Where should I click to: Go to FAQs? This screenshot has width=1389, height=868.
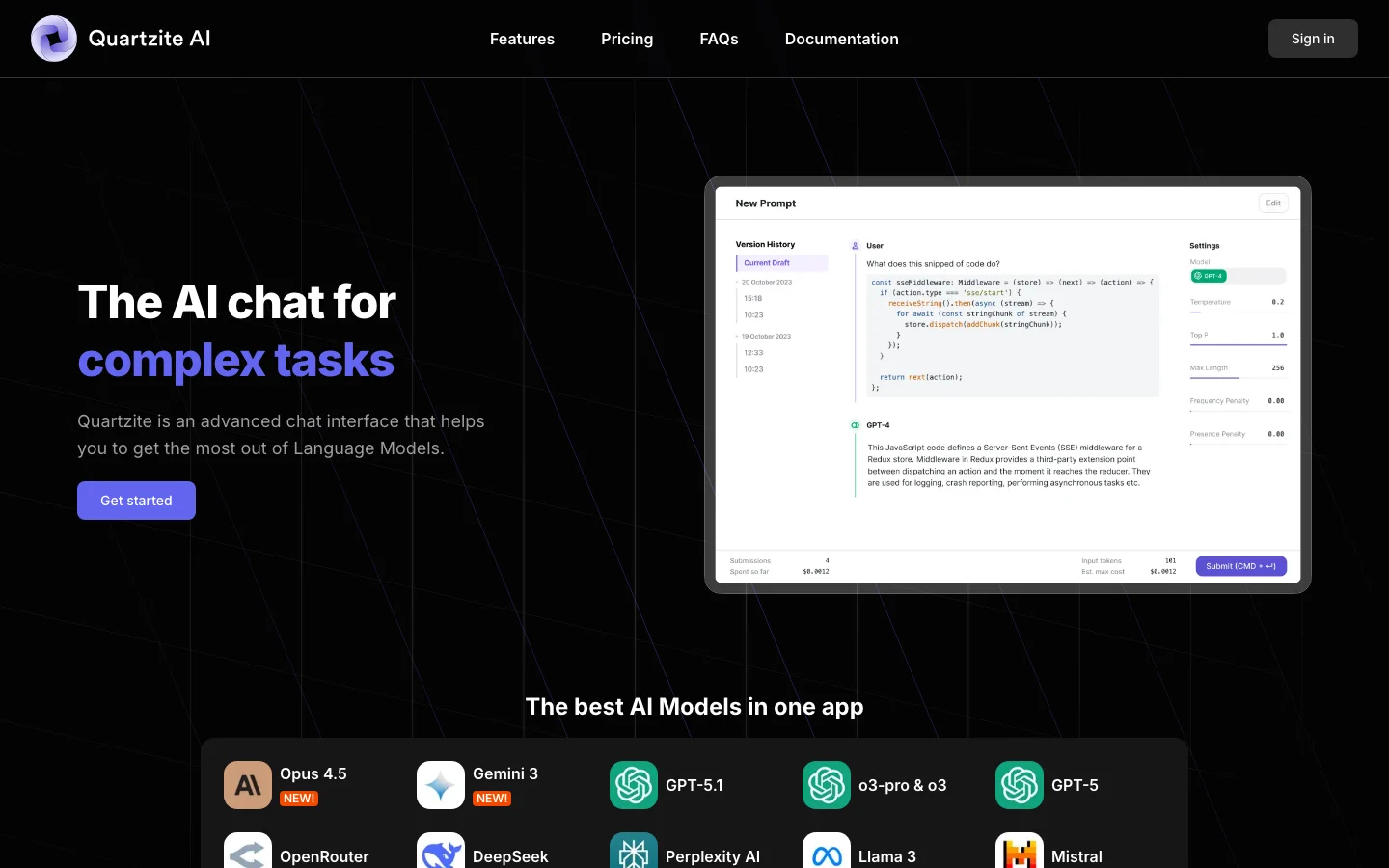(x=719, y=39)
